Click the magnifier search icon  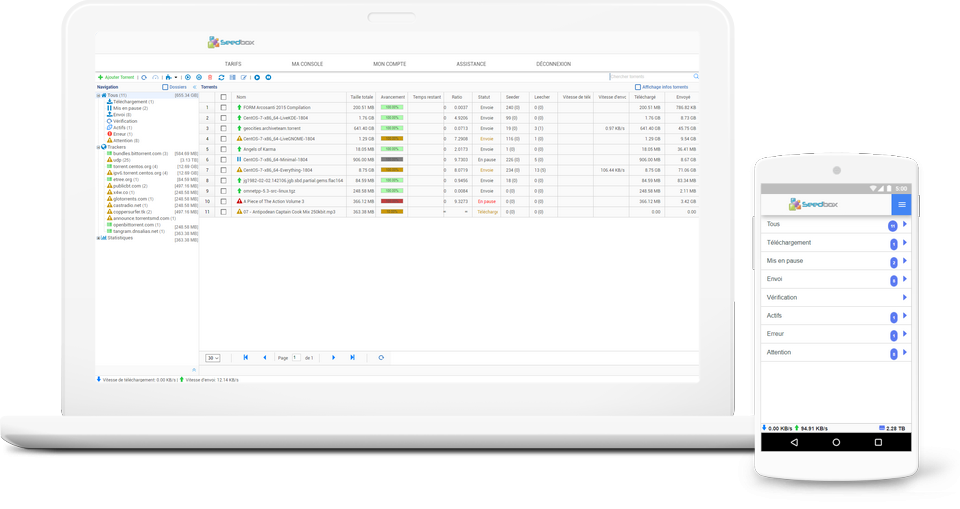coord(696,77)
